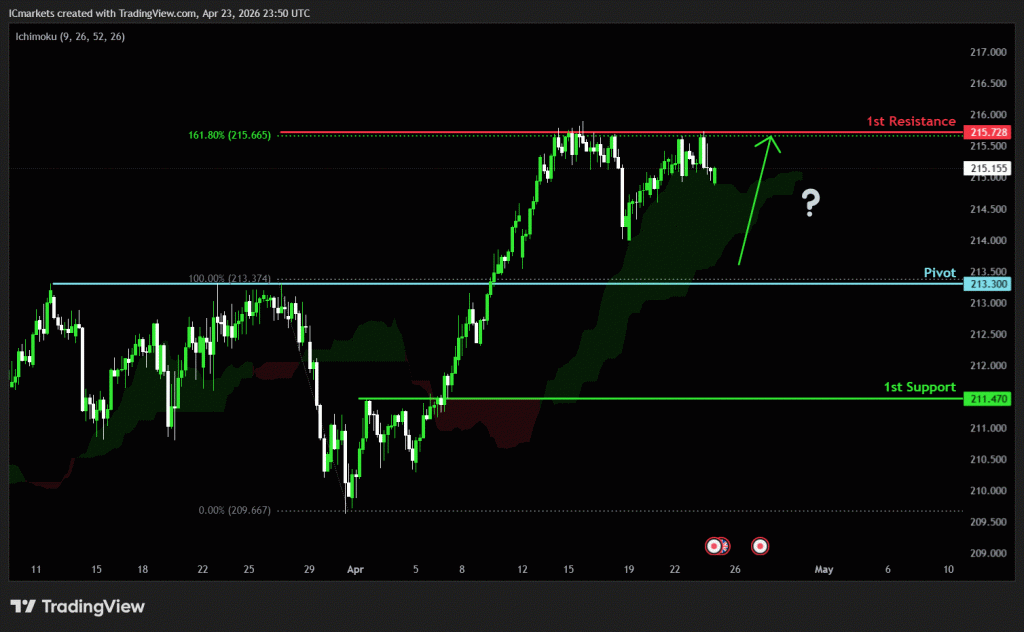
Task: Click the rightmost Japan economic event marker
Action: pyautogui.click(x=760, y=546)
